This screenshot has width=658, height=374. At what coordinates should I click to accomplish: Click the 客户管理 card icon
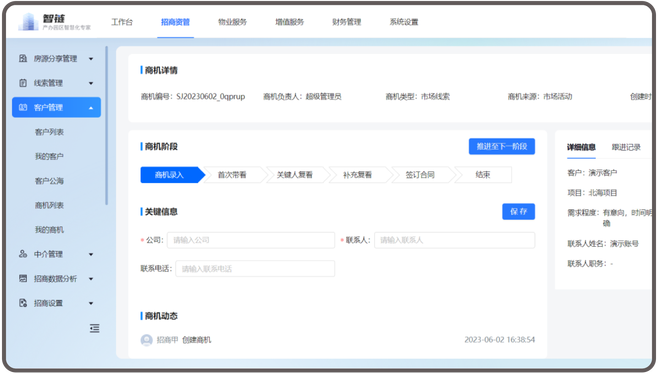23,107
